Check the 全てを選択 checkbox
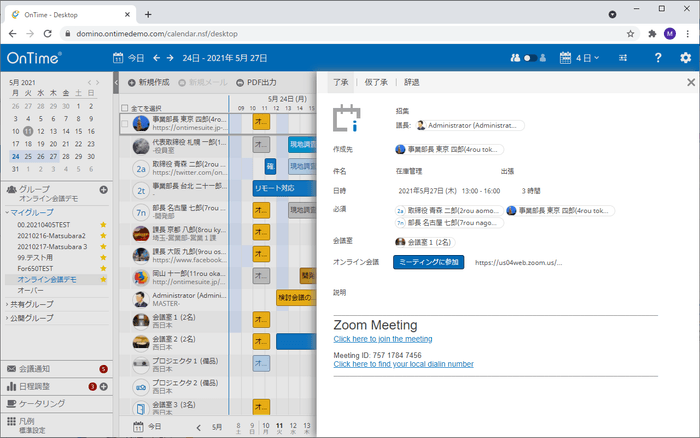 (124, 108)
